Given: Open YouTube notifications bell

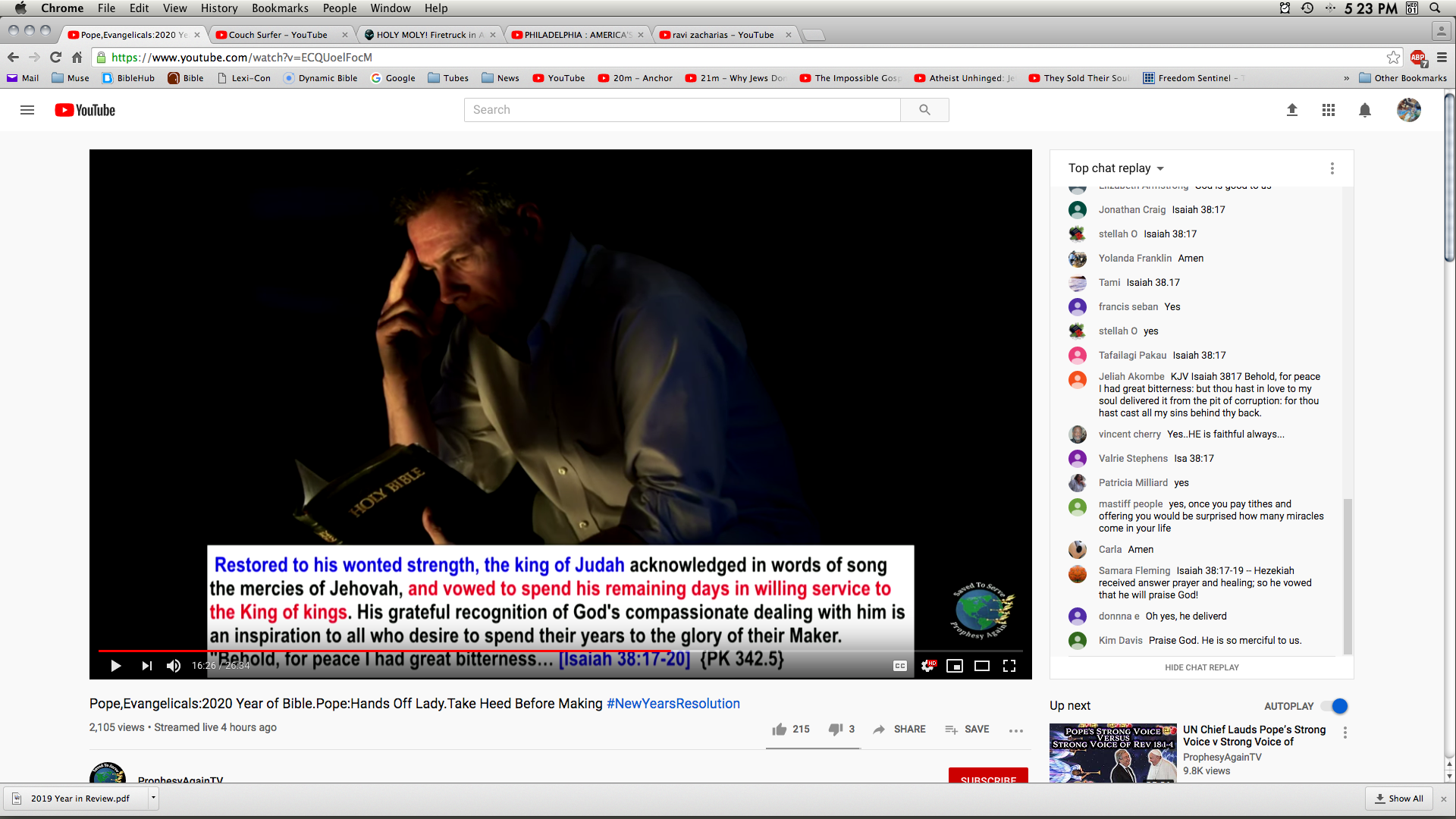Looking at the screenshot, I should [1365, 110].
